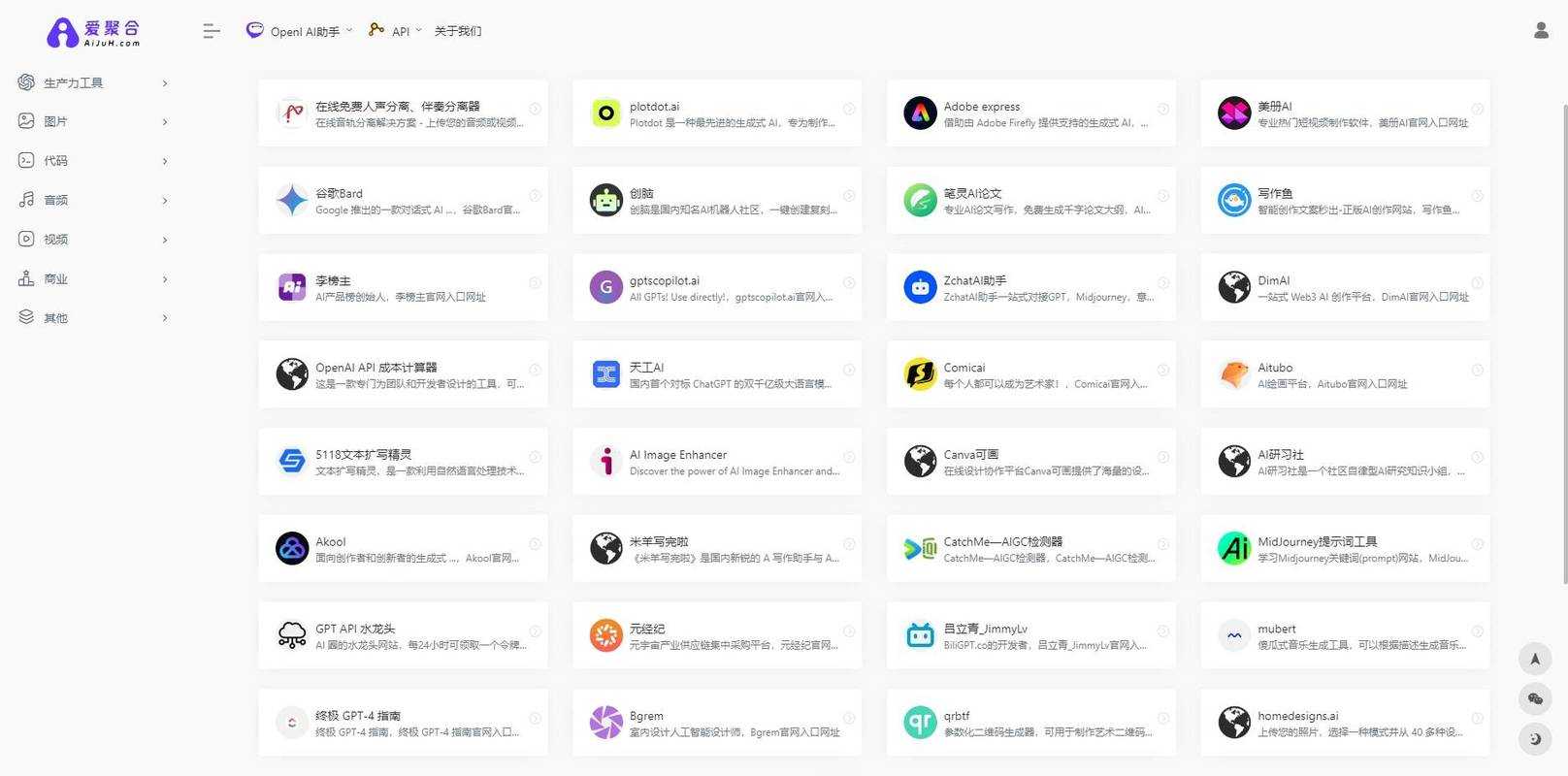Image resolution: width=1568 pixels, height=776 pixels.
Task: Click the 美册AI logo icon
Action: tap(1234, 113)
